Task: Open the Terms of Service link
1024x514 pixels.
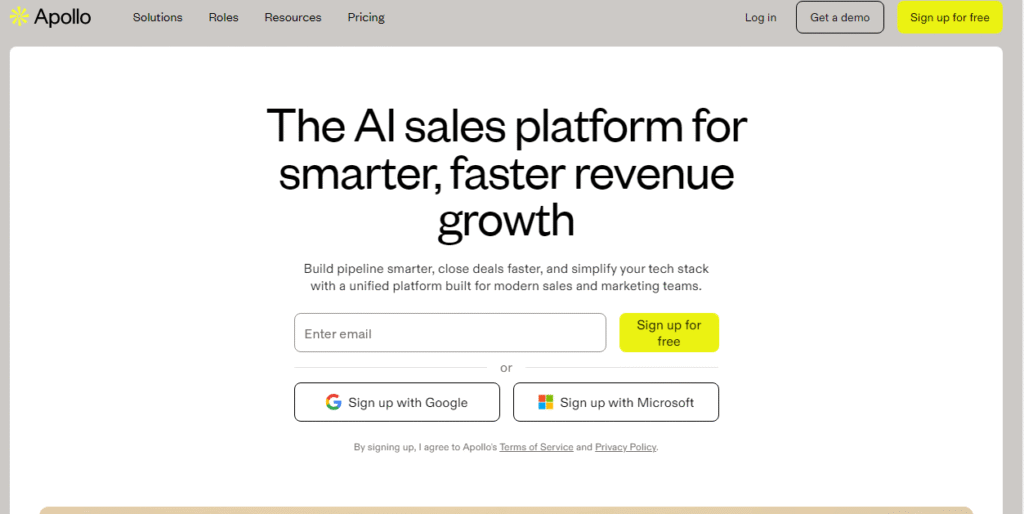Action: click(x=536, y=447)
